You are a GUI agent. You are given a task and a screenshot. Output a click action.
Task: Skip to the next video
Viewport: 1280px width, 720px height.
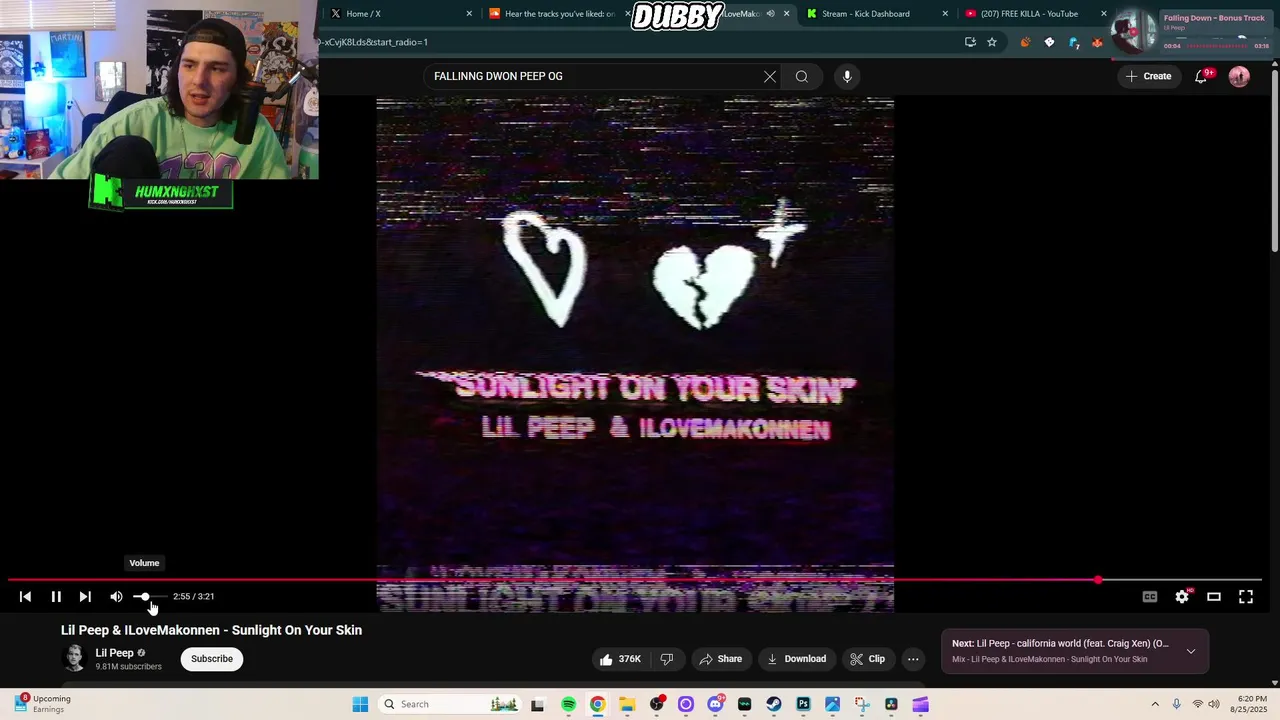pyautogui.click(x=85, y=597)
